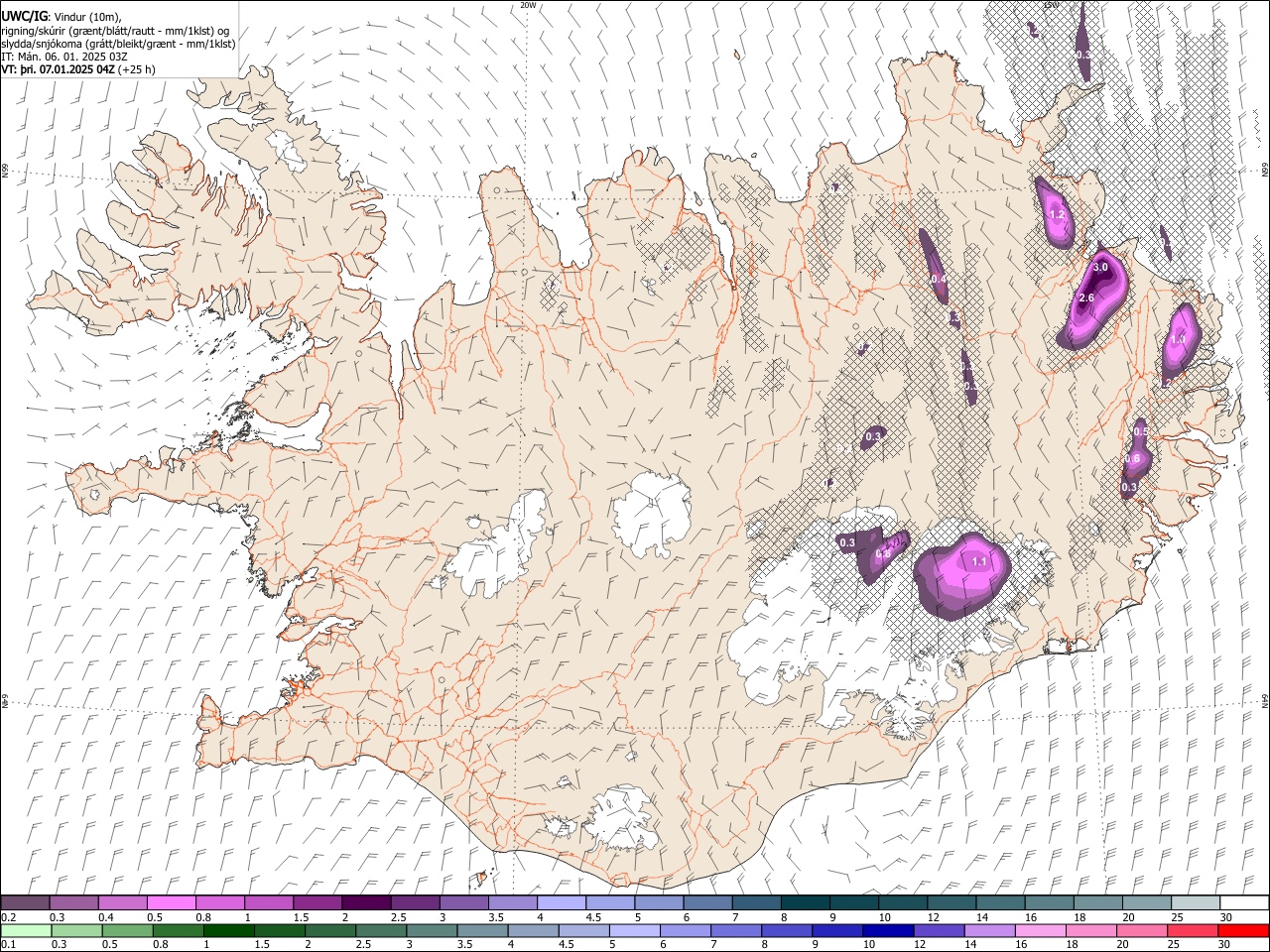Click the darkest purple 2 mm snow swatch
The height and width of the screenshot is (952, 1270).
coord(366,902)
